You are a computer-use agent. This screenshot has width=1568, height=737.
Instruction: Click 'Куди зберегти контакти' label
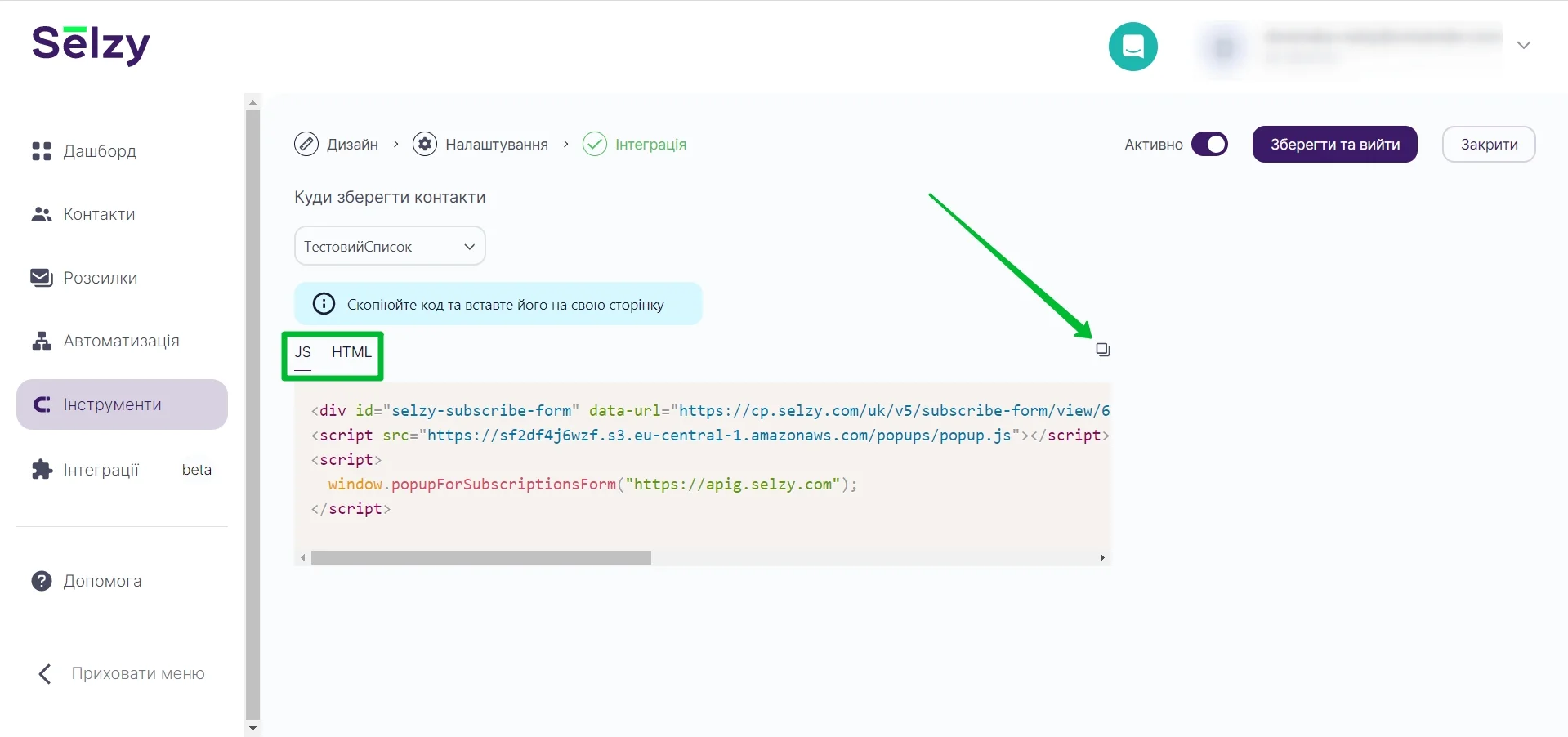[x=390, y=197]
